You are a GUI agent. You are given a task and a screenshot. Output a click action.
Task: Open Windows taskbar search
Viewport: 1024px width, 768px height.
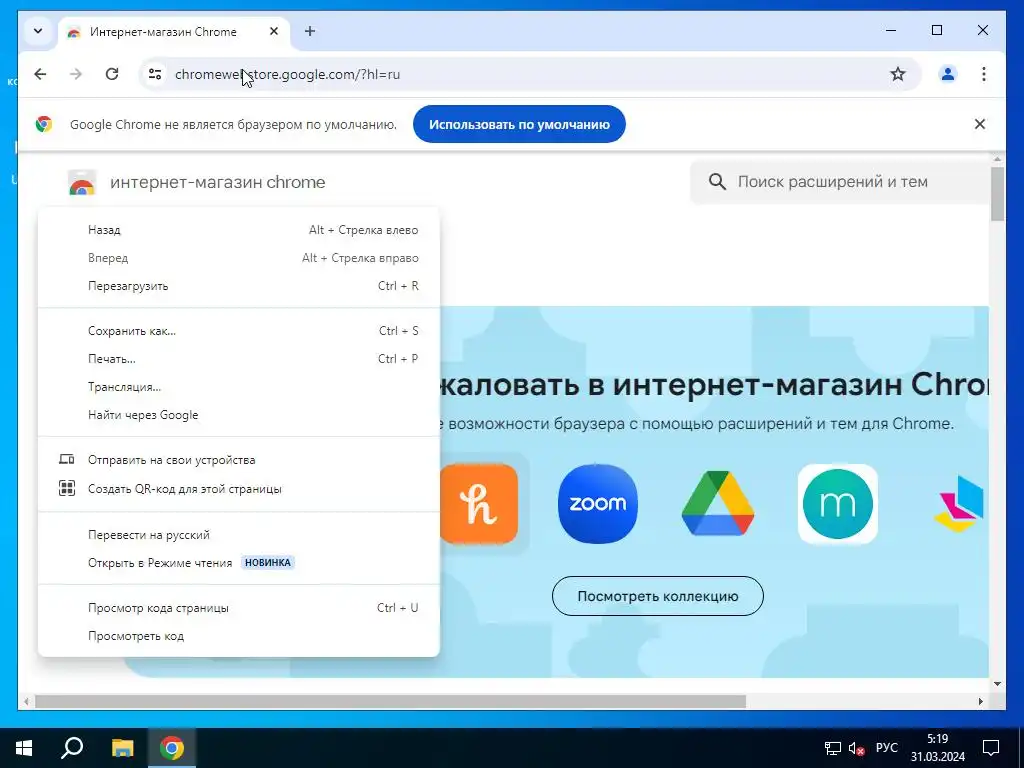click(x=72, y=748)
